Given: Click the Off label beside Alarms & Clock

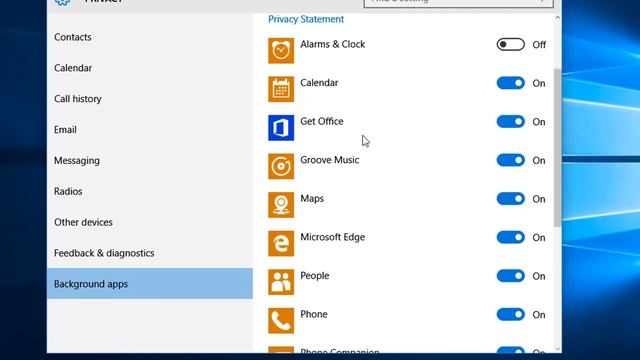Looking at the screenshot, I should 539,45.
